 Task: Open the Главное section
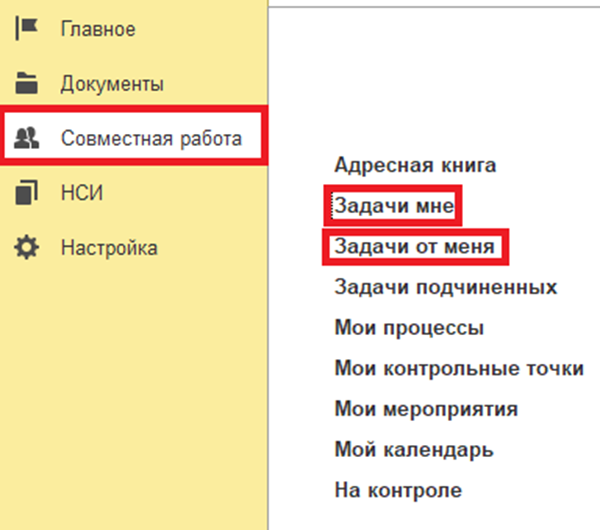coord(98,29)
